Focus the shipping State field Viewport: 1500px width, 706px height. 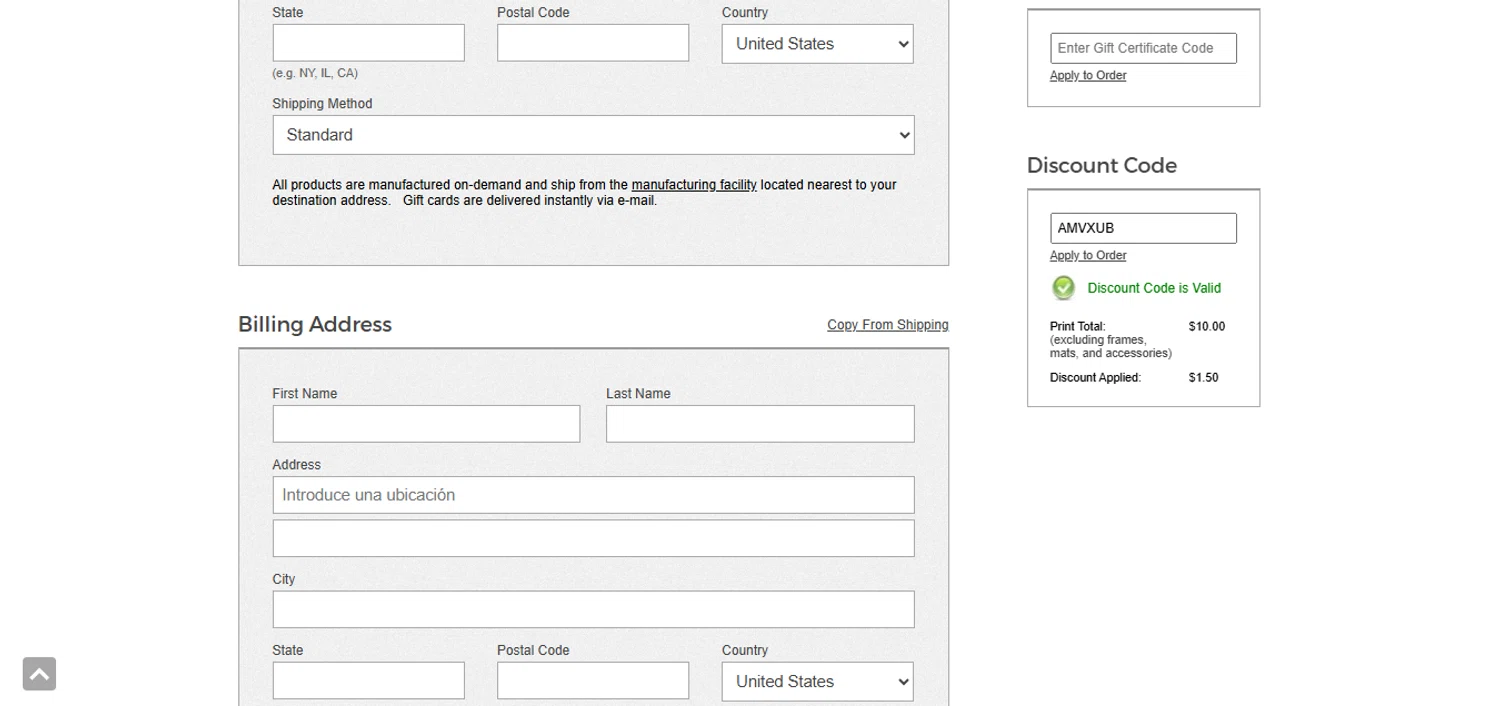[369, 43]
